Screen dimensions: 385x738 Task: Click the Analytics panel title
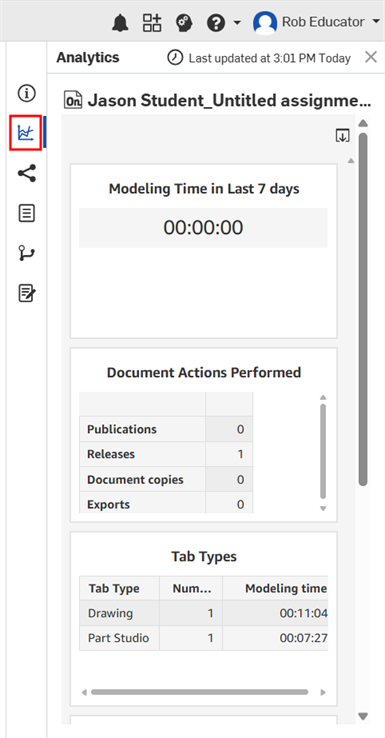tap(88, 58)
